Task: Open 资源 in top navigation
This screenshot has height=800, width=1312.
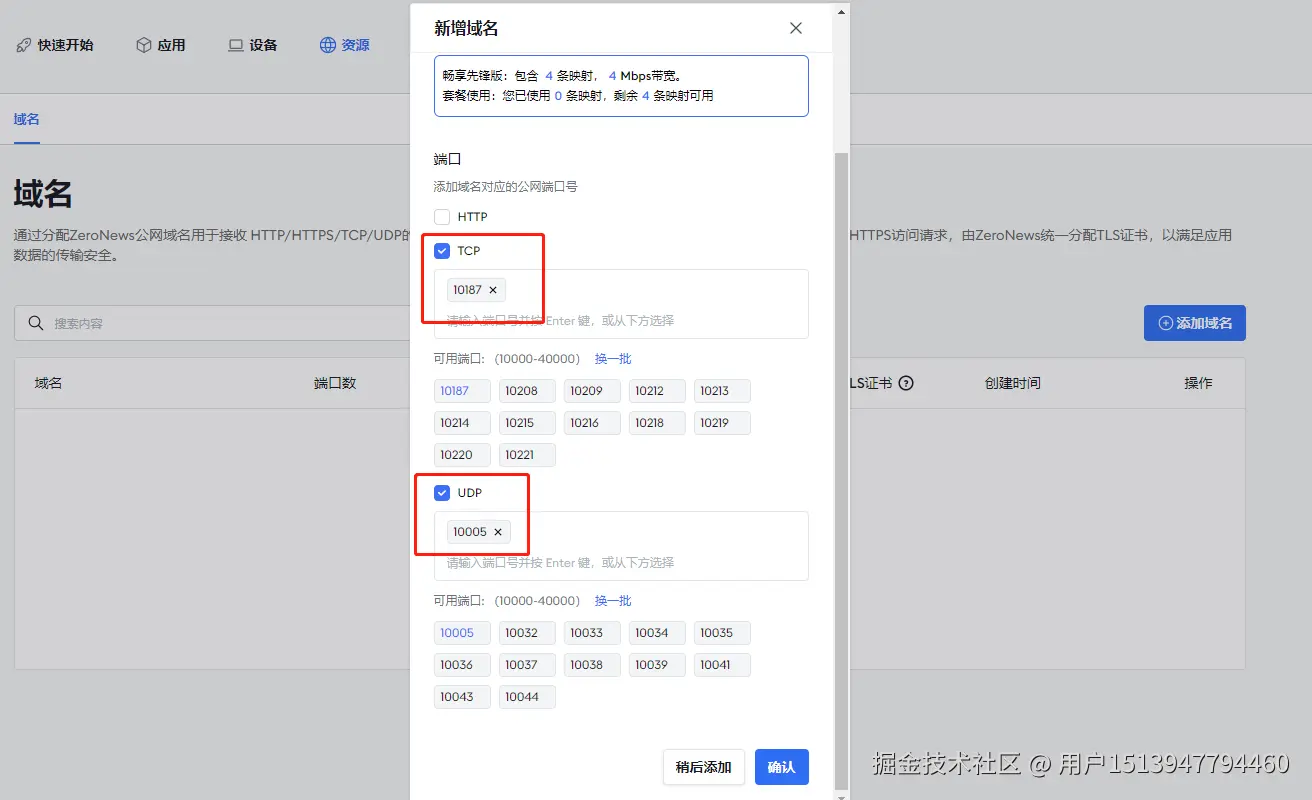Action: click(345, 45)
